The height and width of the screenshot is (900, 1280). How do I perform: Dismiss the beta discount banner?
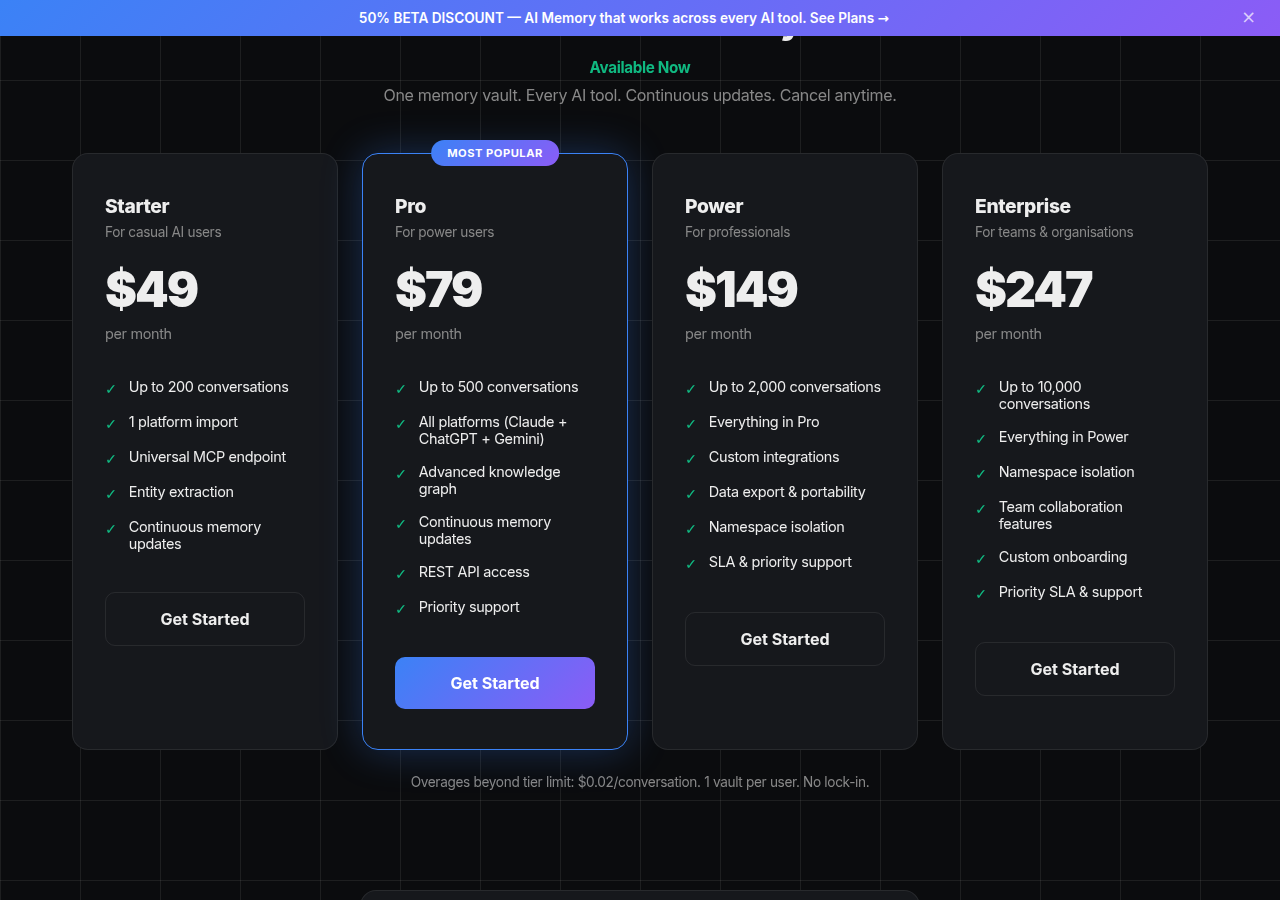(x=1248, y=18)
